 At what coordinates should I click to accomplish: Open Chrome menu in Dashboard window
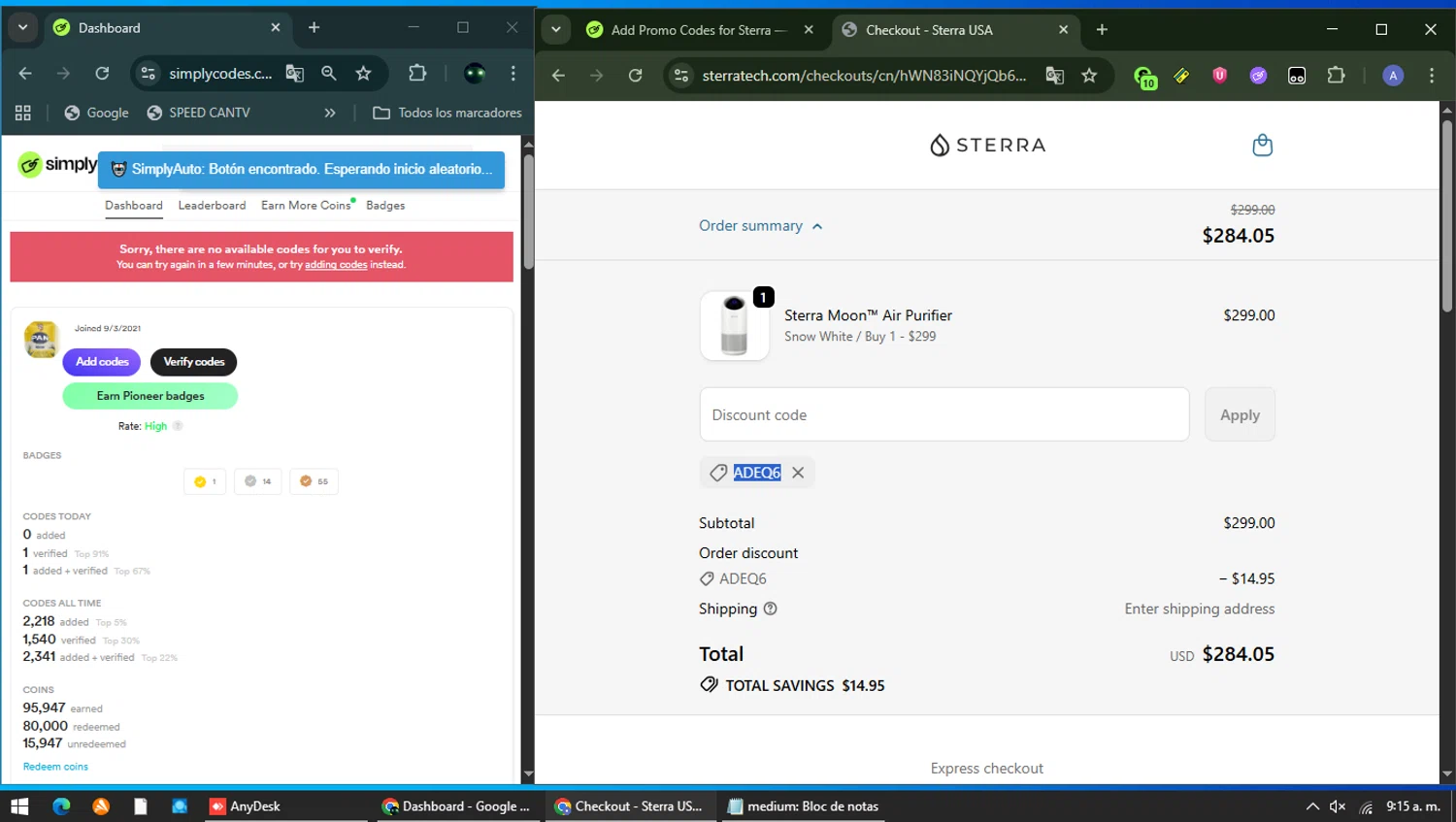513,73
